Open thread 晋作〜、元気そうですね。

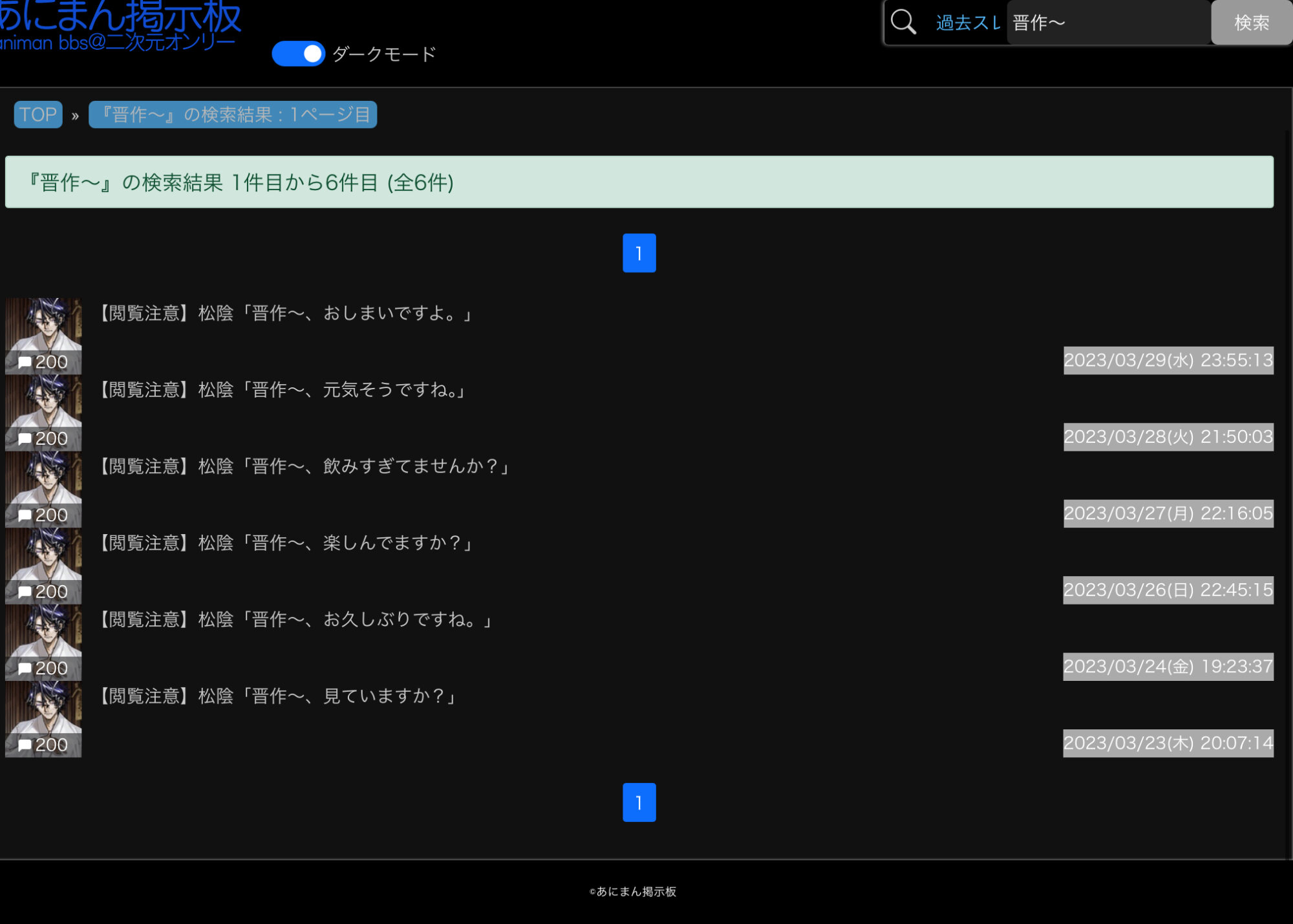[283, 390]
